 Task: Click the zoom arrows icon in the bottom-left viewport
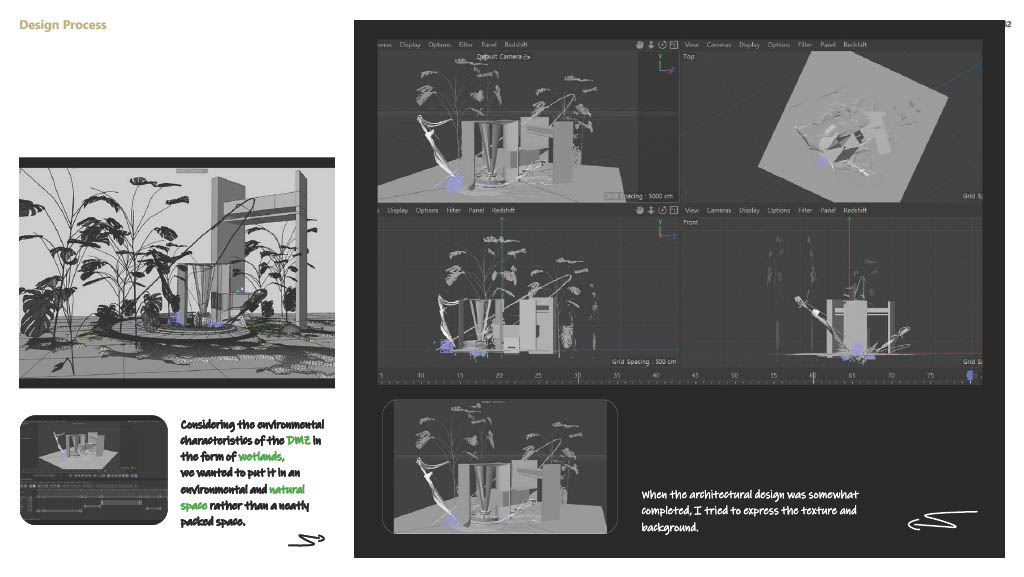(651, 210)
